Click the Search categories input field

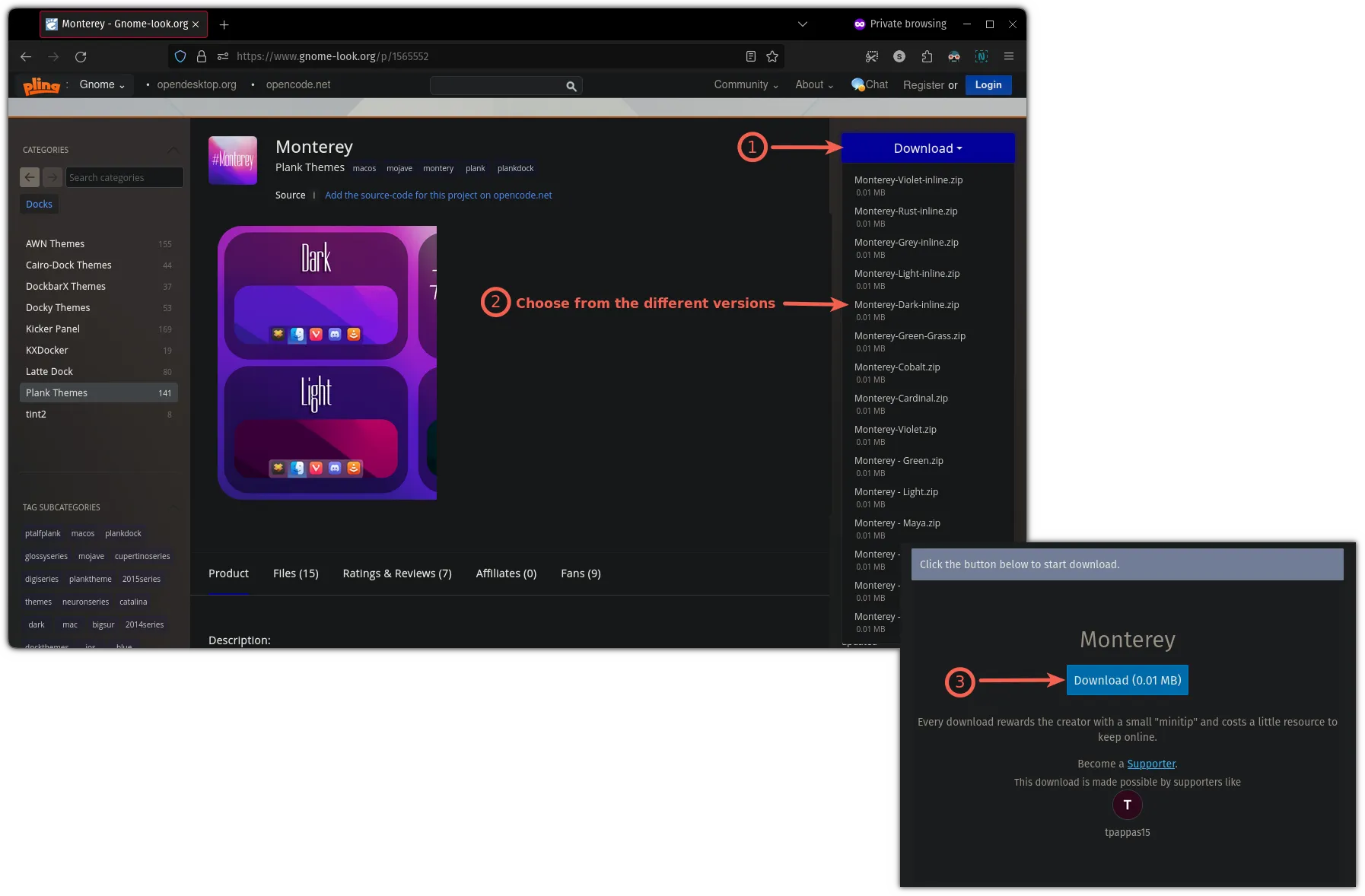coord(124,177)
